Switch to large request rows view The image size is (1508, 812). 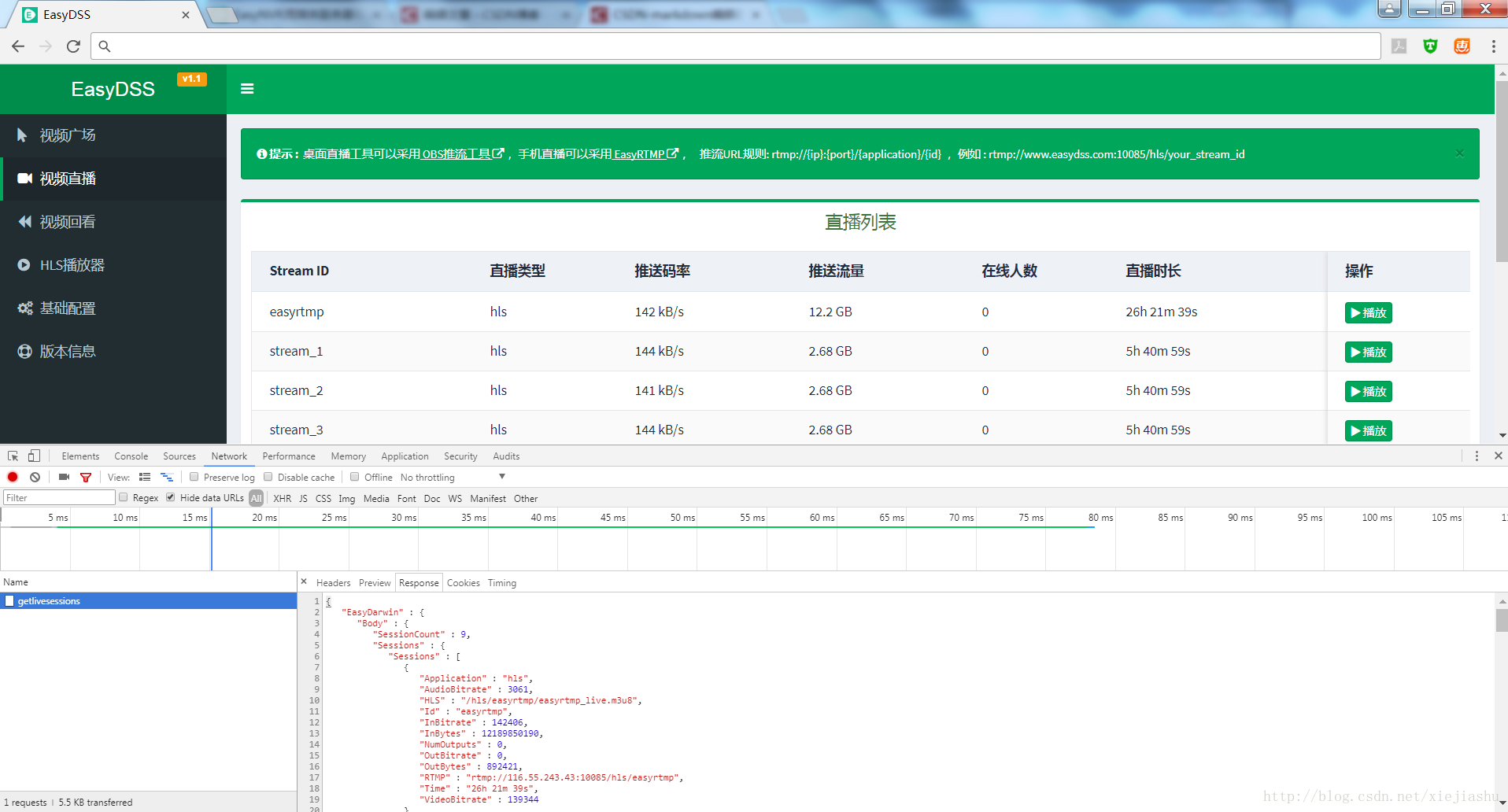pos(145,477)
